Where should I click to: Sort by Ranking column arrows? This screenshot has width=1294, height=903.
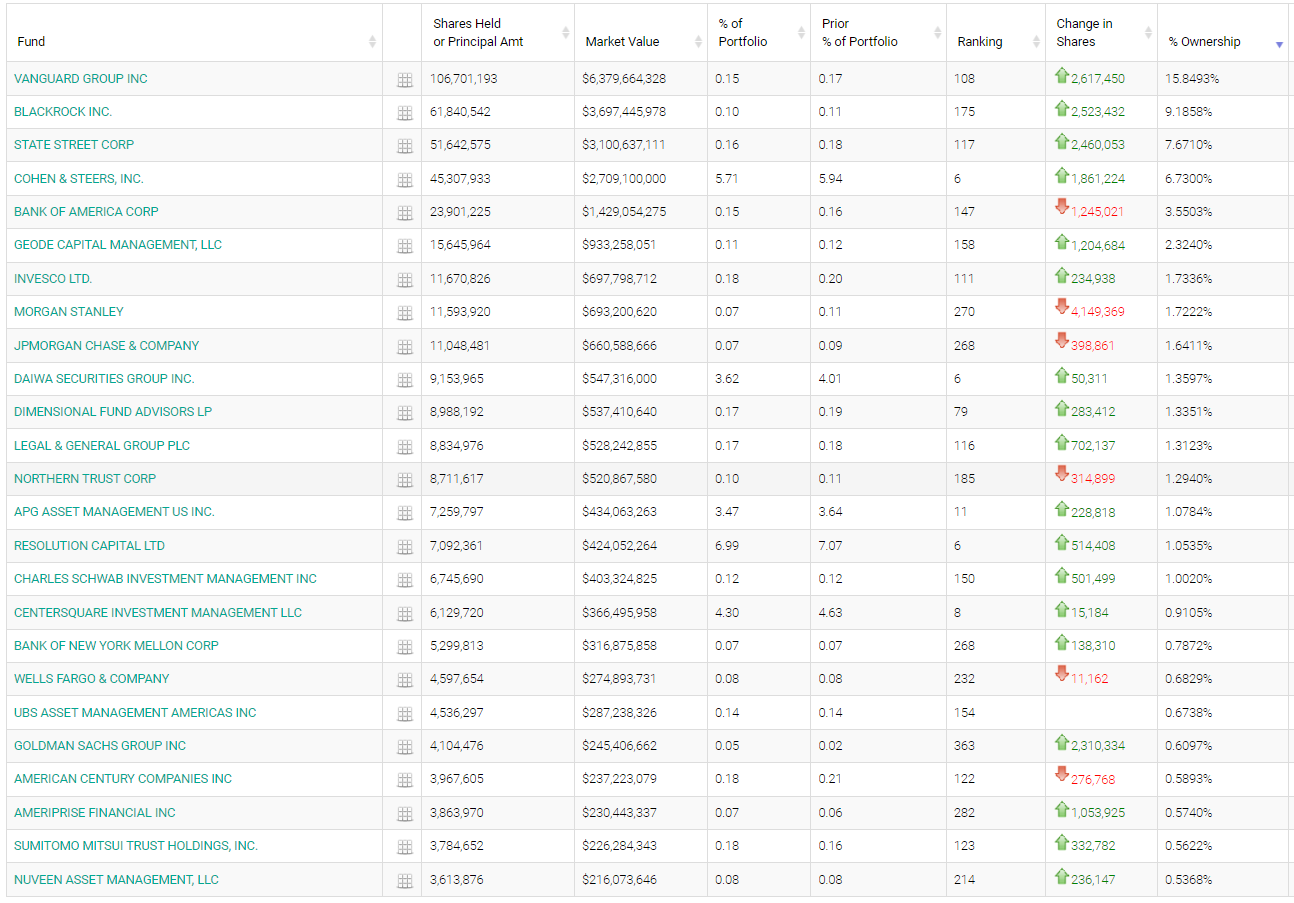pos(1036,42)
